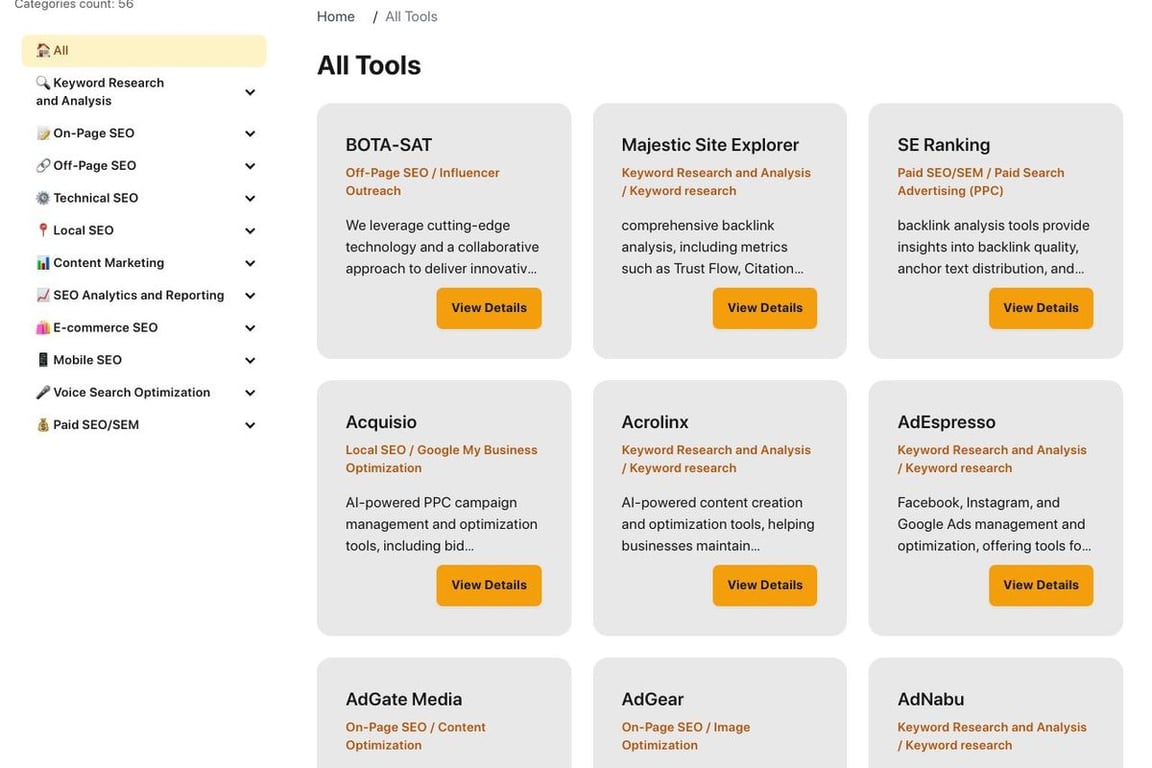Click the AdGate Media card title
The width and height of the screenshot is (1152, 768).
click(404, 699)
